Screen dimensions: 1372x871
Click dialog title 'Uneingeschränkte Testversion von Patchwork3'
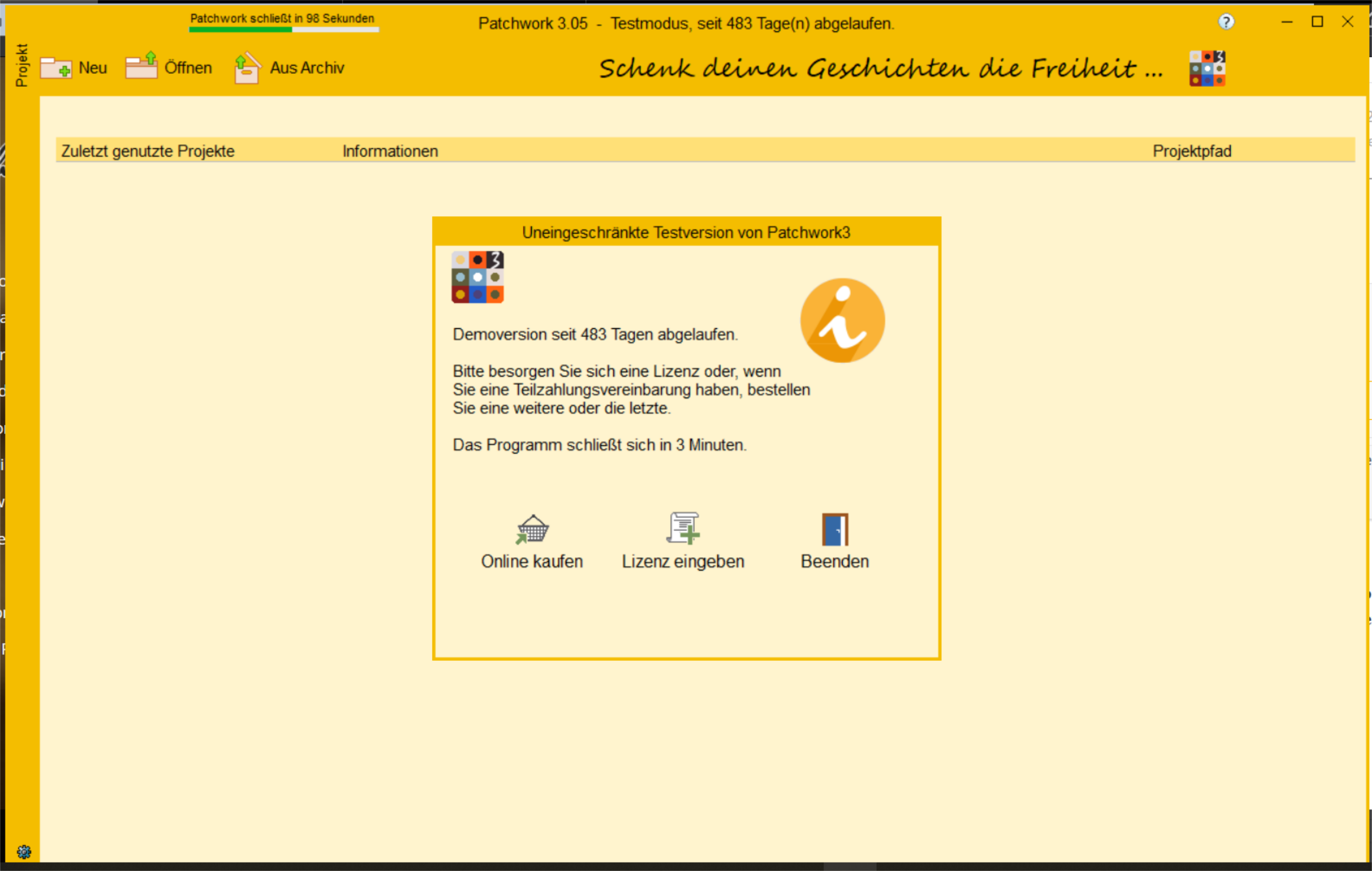(x=686, y=232)
